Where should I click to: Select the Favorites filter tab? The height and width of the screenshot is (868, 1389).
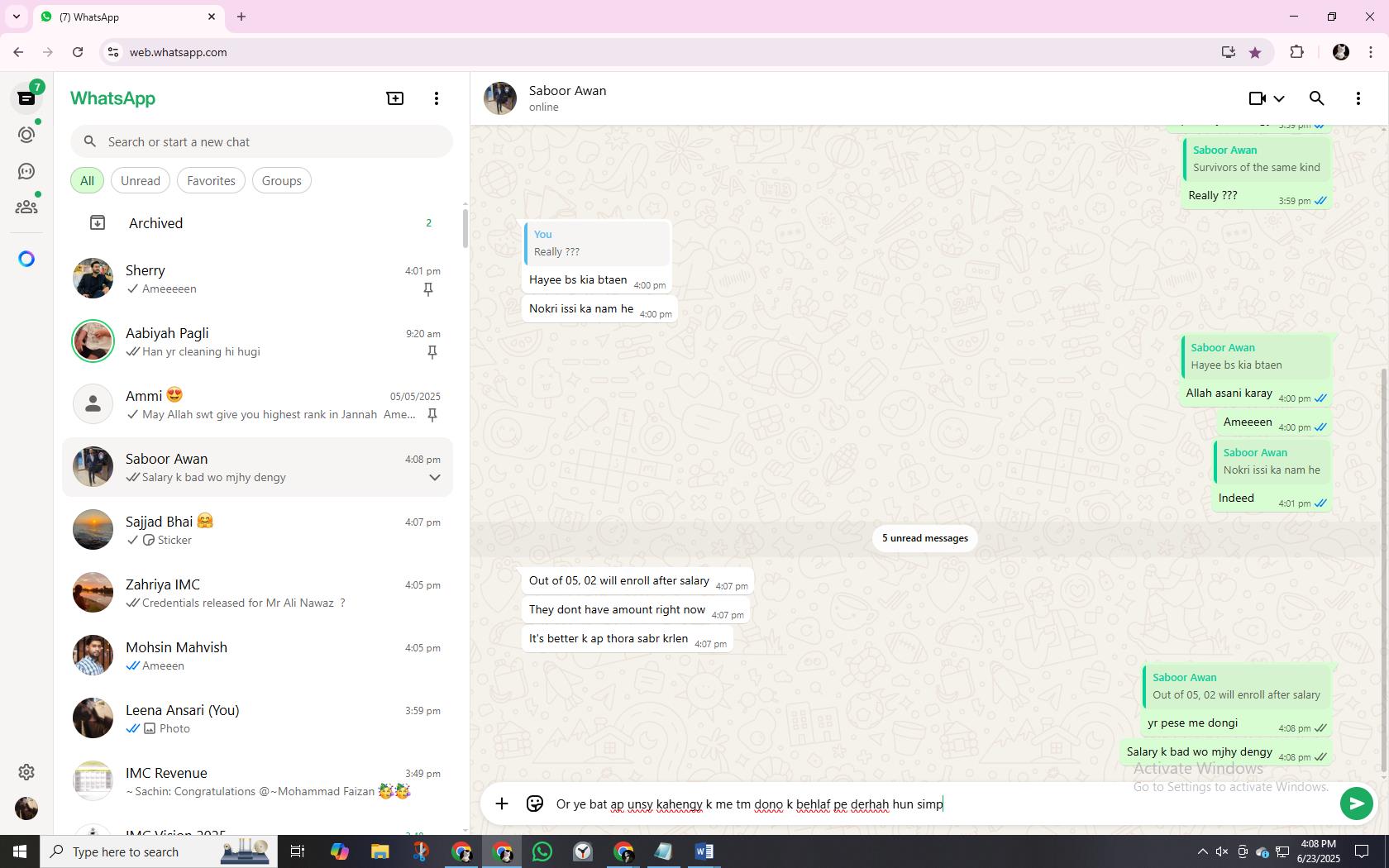tap(211, 181)
